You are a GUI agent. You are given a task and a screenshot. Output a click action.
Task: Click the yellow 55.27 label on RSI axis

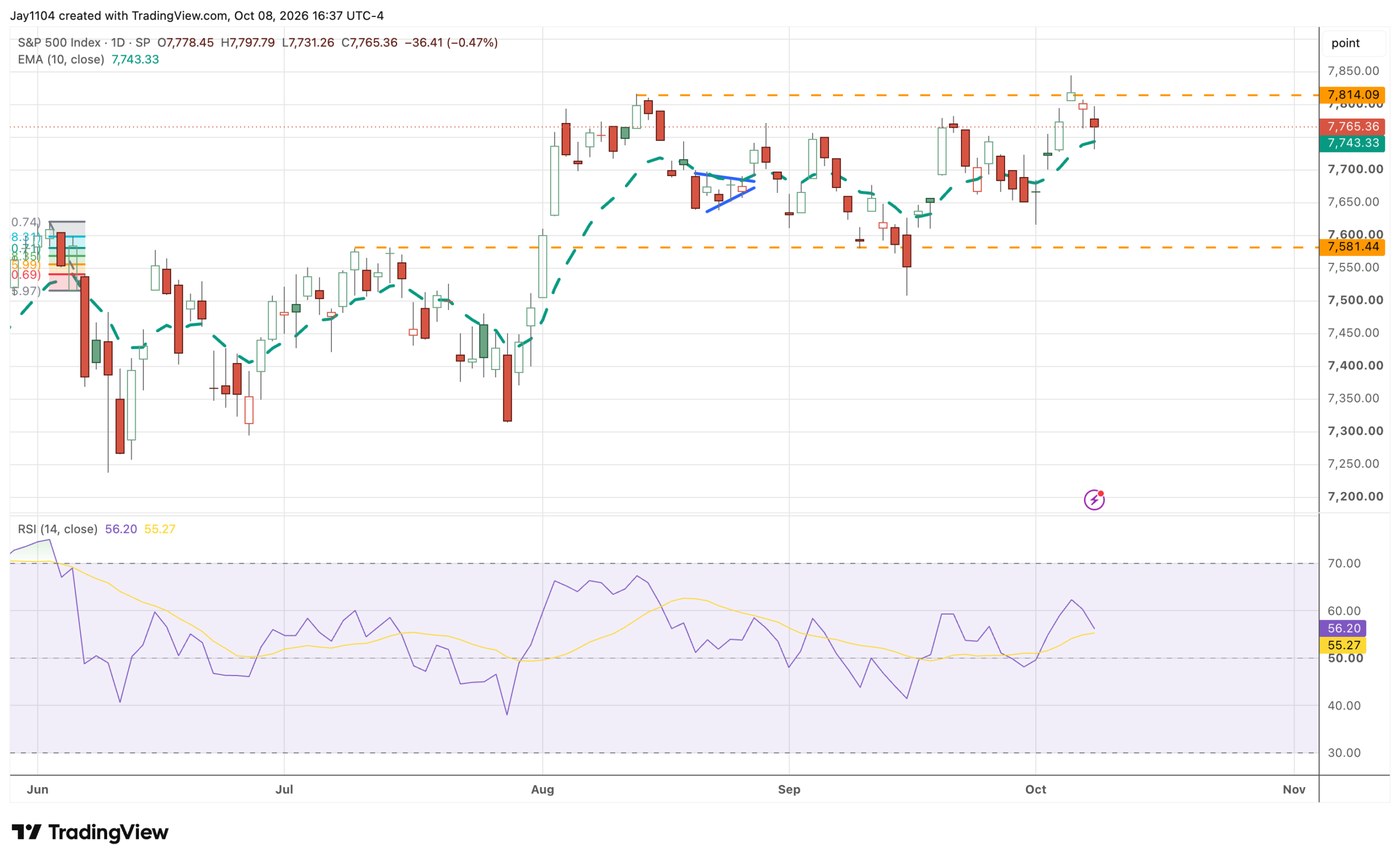1344,645
